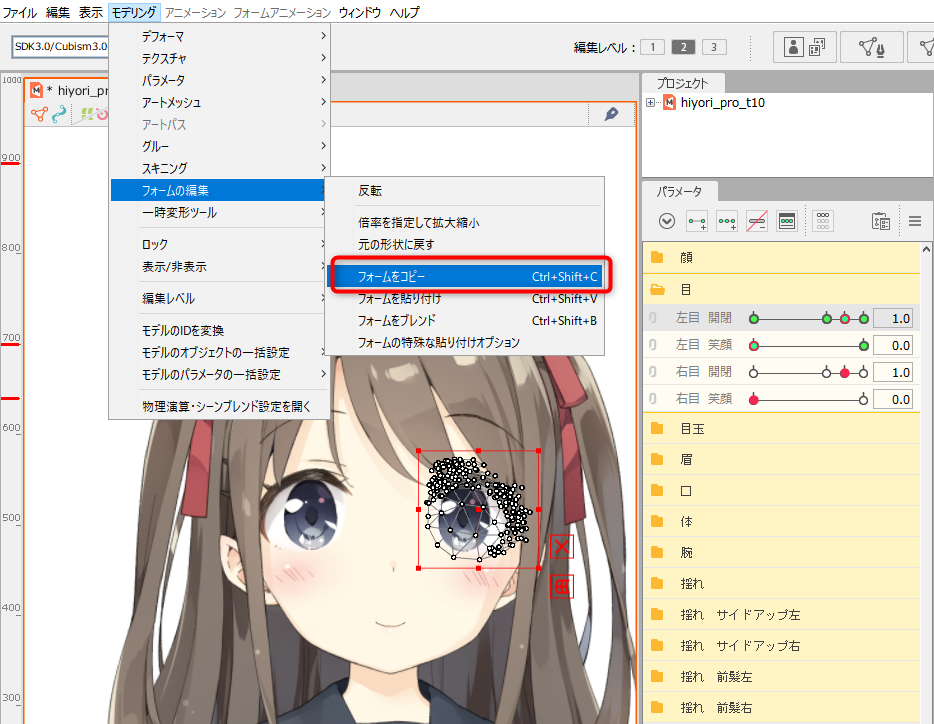Click the 右目 開閉 parameter slider red key
Image resolution: width=934 pixels, height=724 pixels.
point(845,372)
